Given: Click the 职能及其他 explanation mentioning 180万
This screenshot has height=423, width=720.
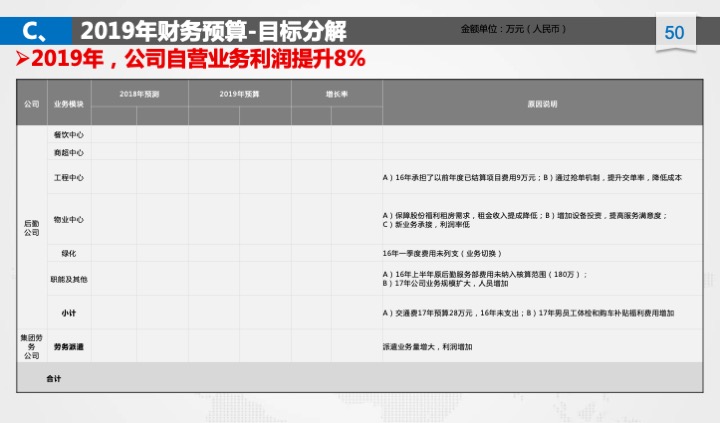Looking at the screenshot, I should pos(485,279).
